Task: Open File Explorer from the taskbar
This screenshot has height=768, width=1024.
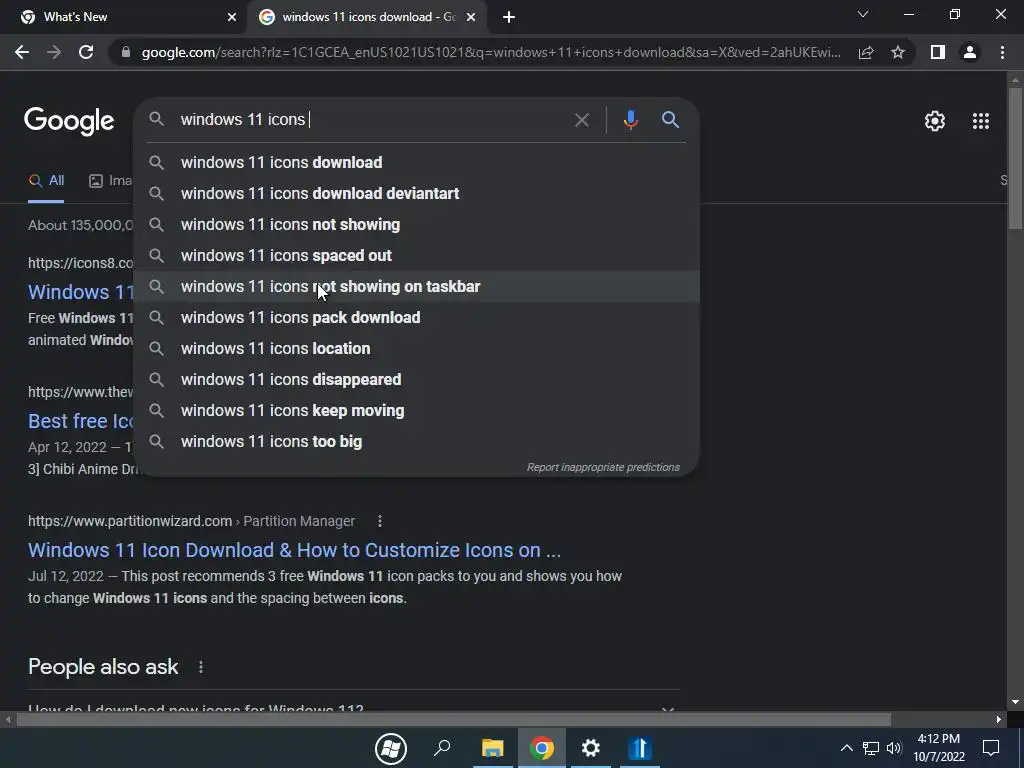Action: (492, 748)
